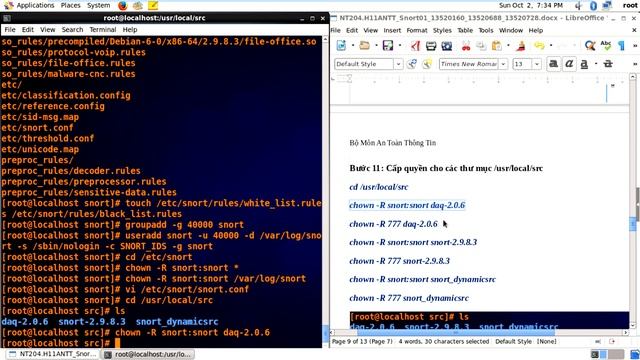Select Clone Formatting paintbrush icon
640x360 pixels.
tap(520, 46)
